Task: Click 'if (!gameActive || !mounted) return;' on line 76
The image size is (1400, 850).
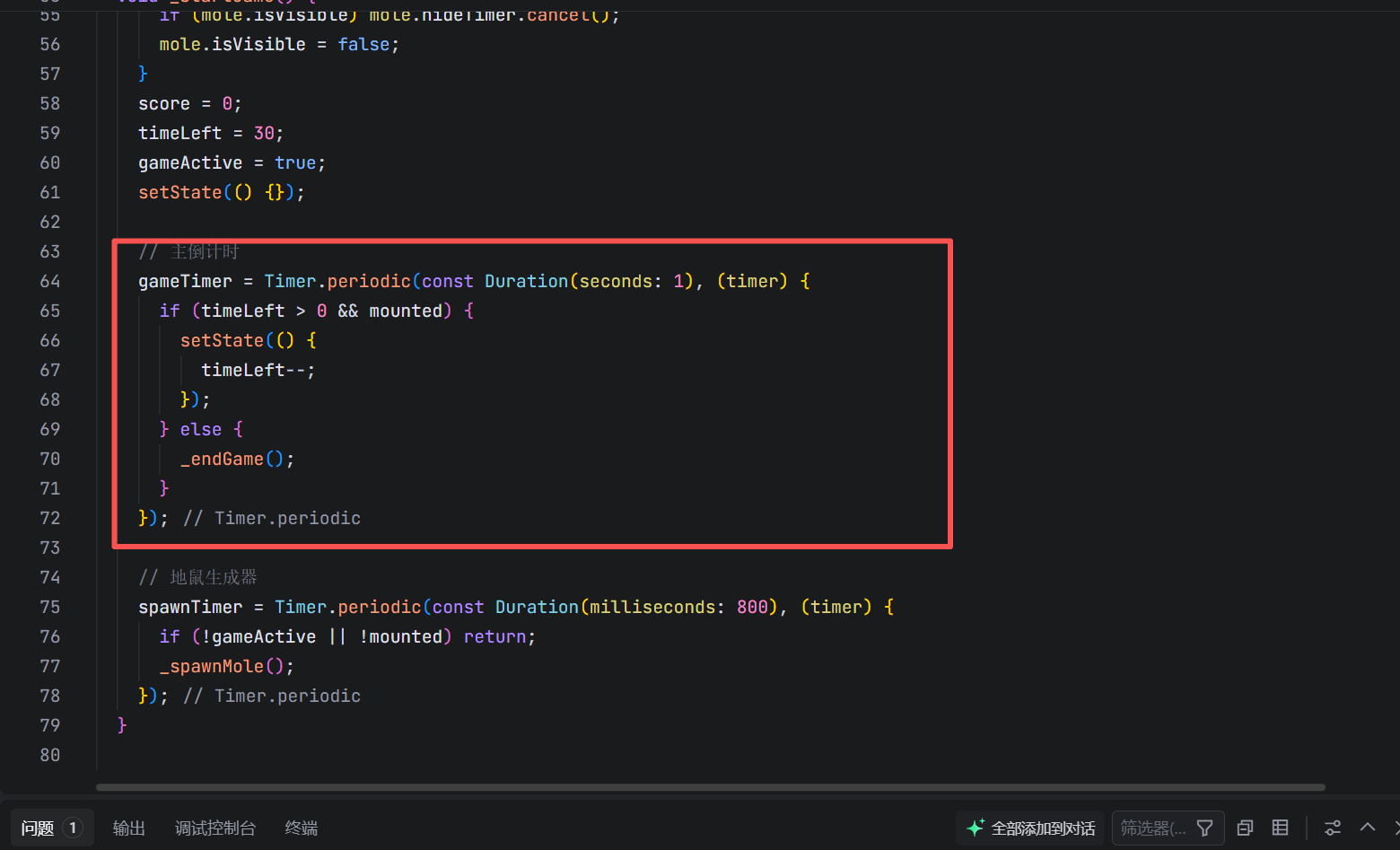Action: pos(347,636)
